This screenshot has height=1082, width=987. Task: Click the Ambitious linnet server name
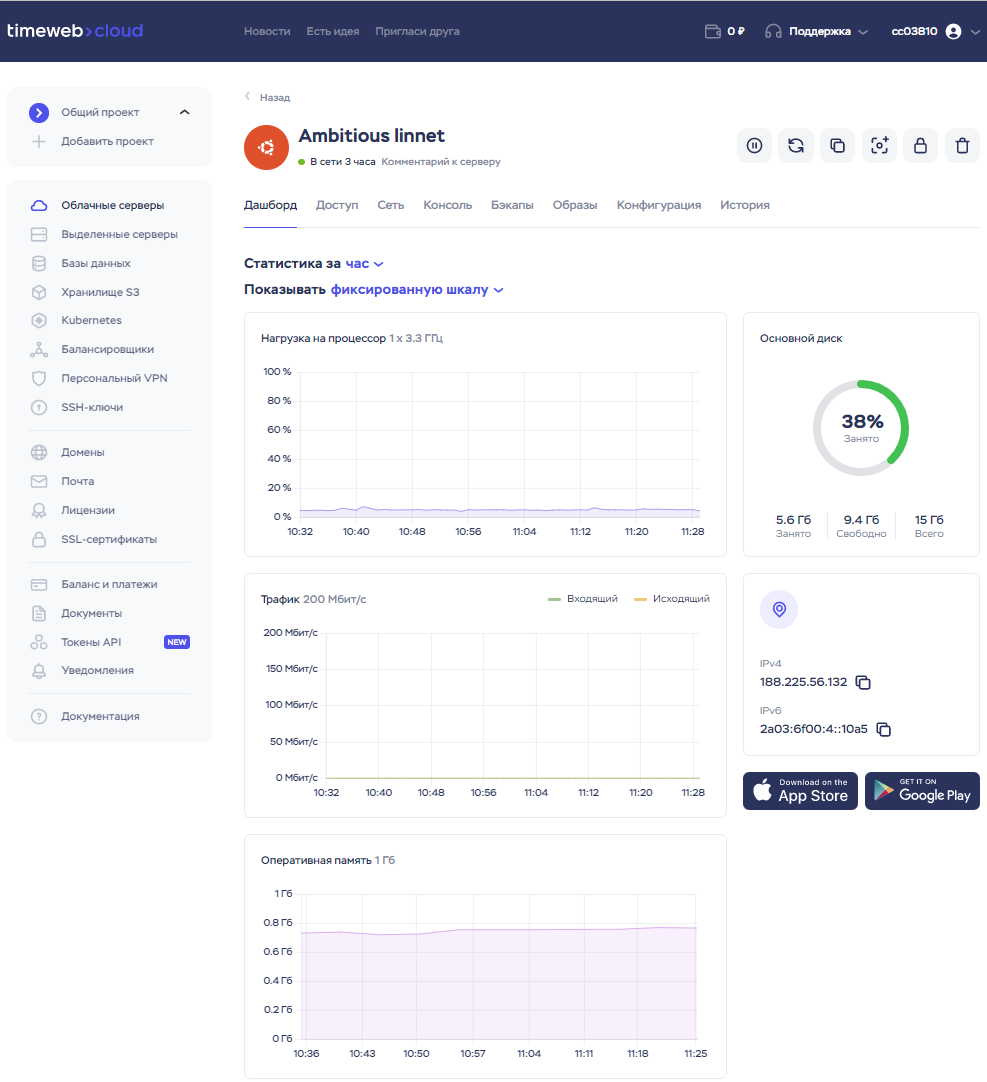point(371,136)
